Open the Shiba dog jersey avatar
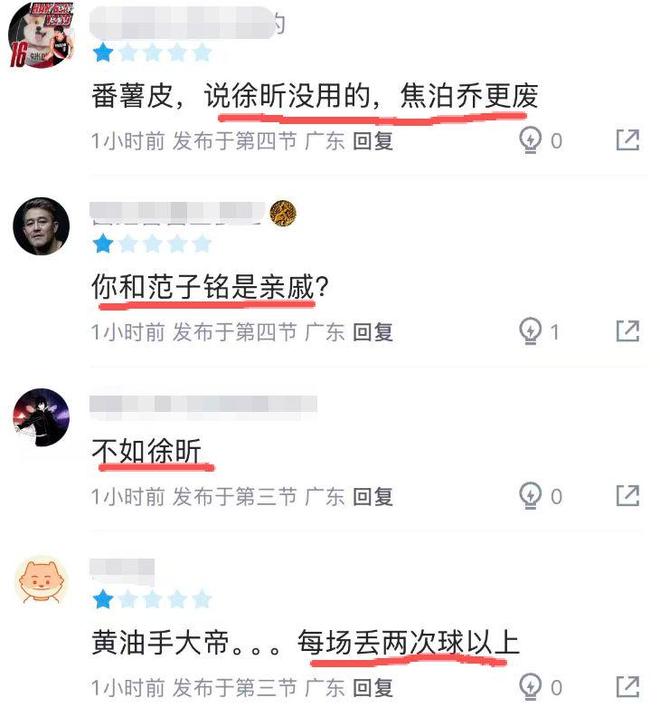Image resolution: width=660 pixels, height=717 pixels. click(x=42, y=35)
